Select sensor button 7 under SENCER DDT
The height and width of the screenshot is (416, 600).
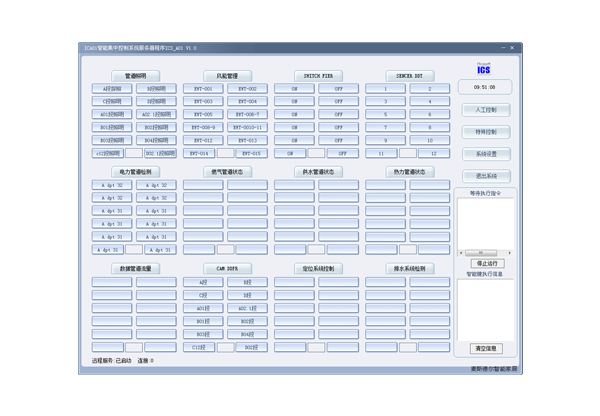pos(385,128)
